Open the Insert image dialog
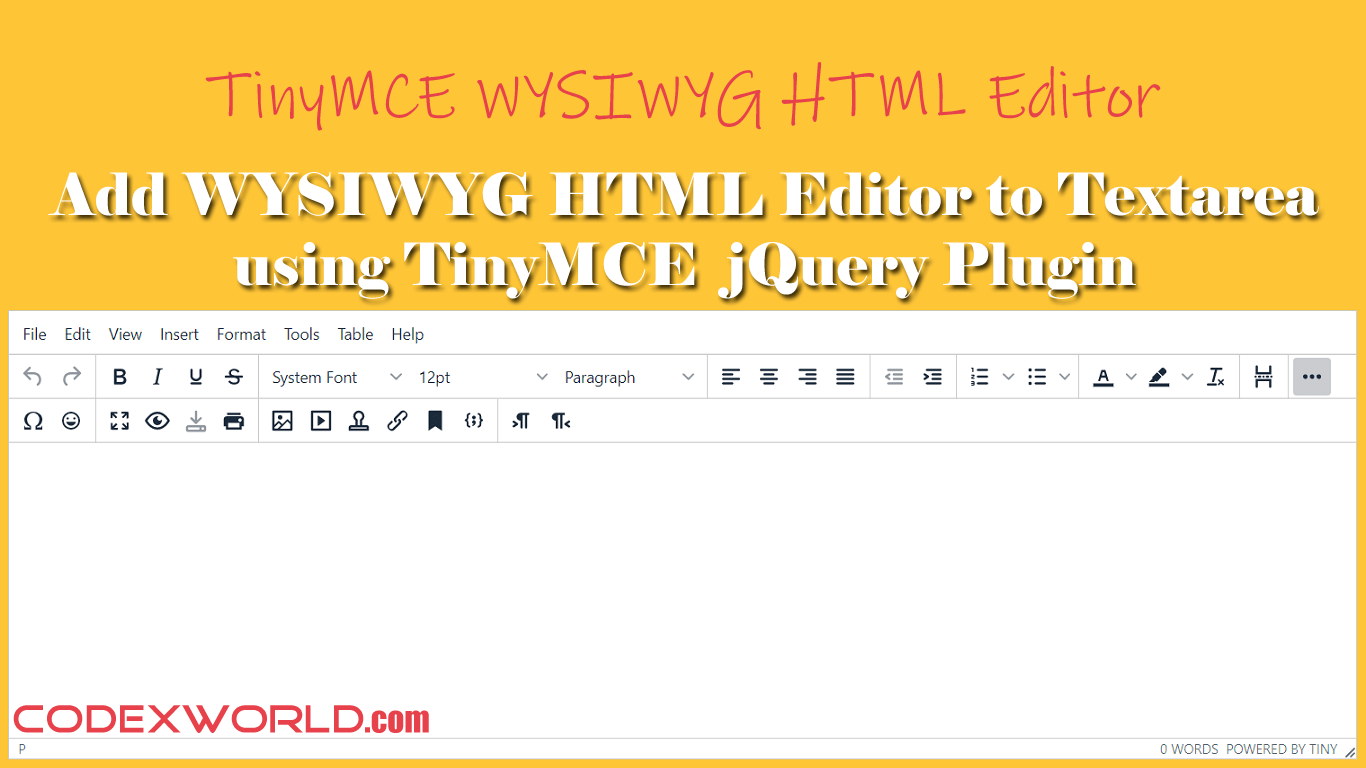The image size is (1366, 768). point(282,421)
